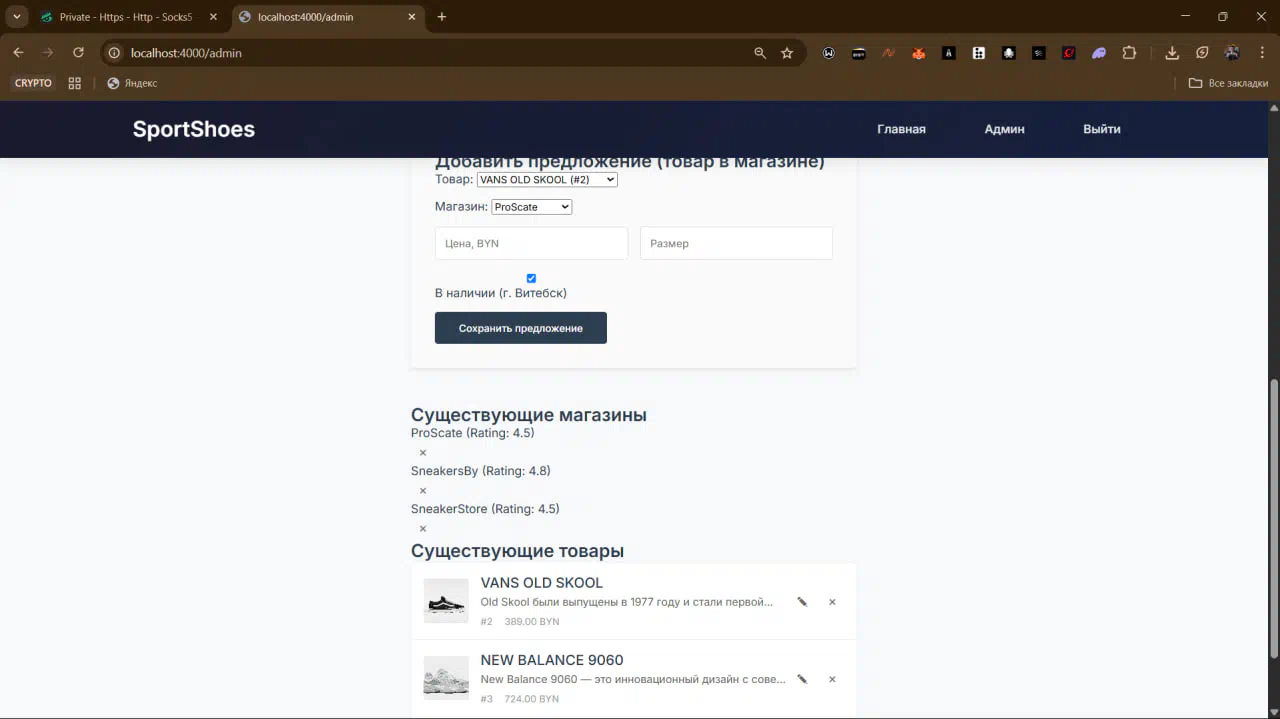Click the page vertical scrollbar thumb

1273,518
